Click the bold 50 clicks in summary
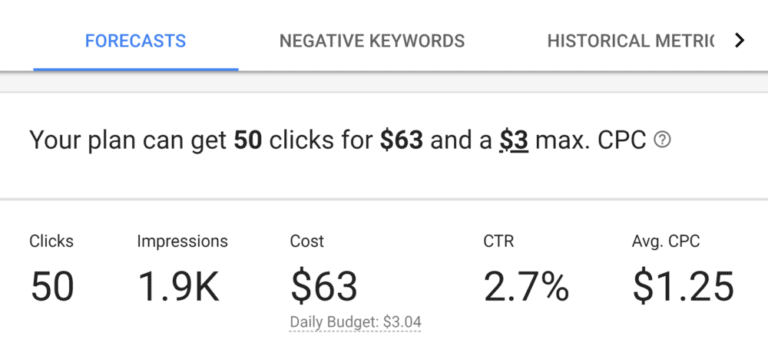The height and width of the screenshot is (362, 768). coord(248,141)
